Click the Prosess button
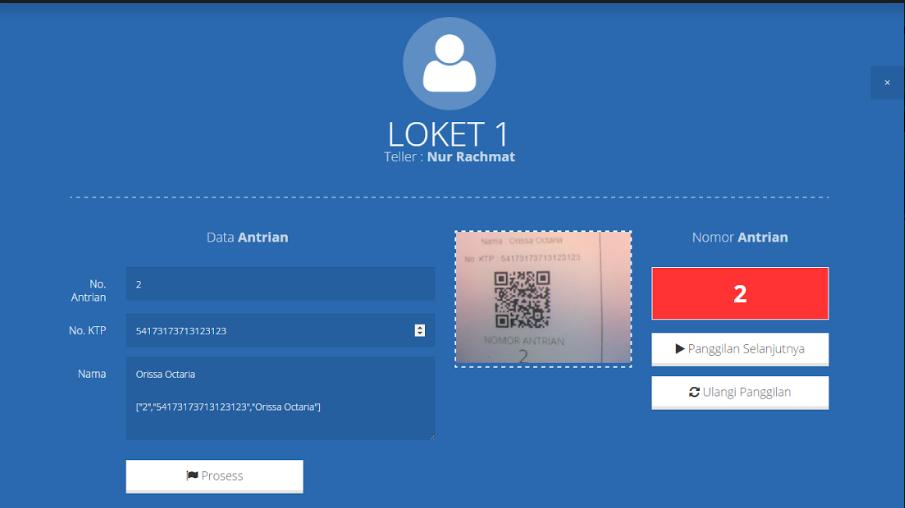This screenshot has height=508, width=905. 214,476
